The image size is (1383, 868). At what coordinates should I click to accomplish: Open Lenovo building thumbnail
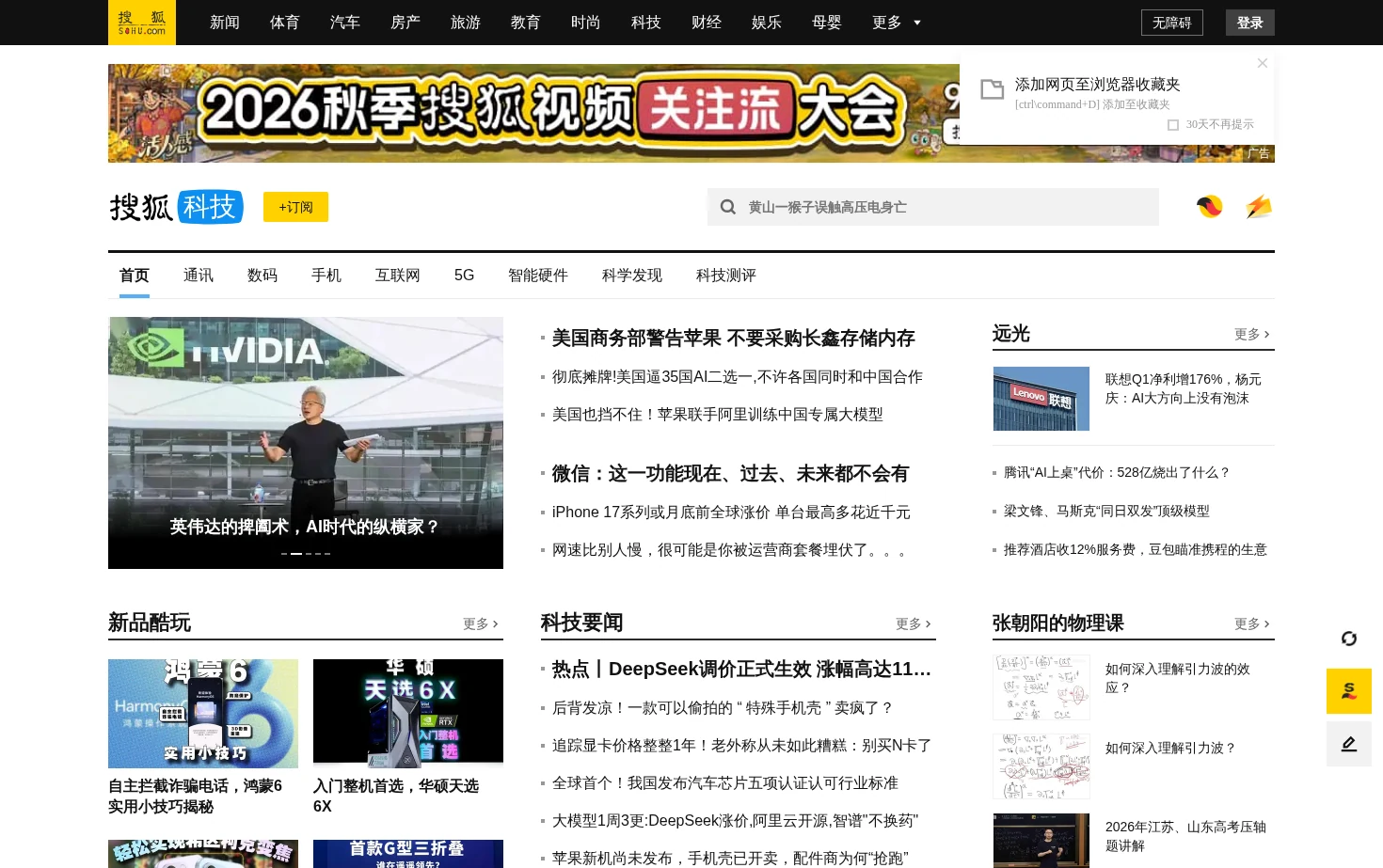pos(1041,399)
